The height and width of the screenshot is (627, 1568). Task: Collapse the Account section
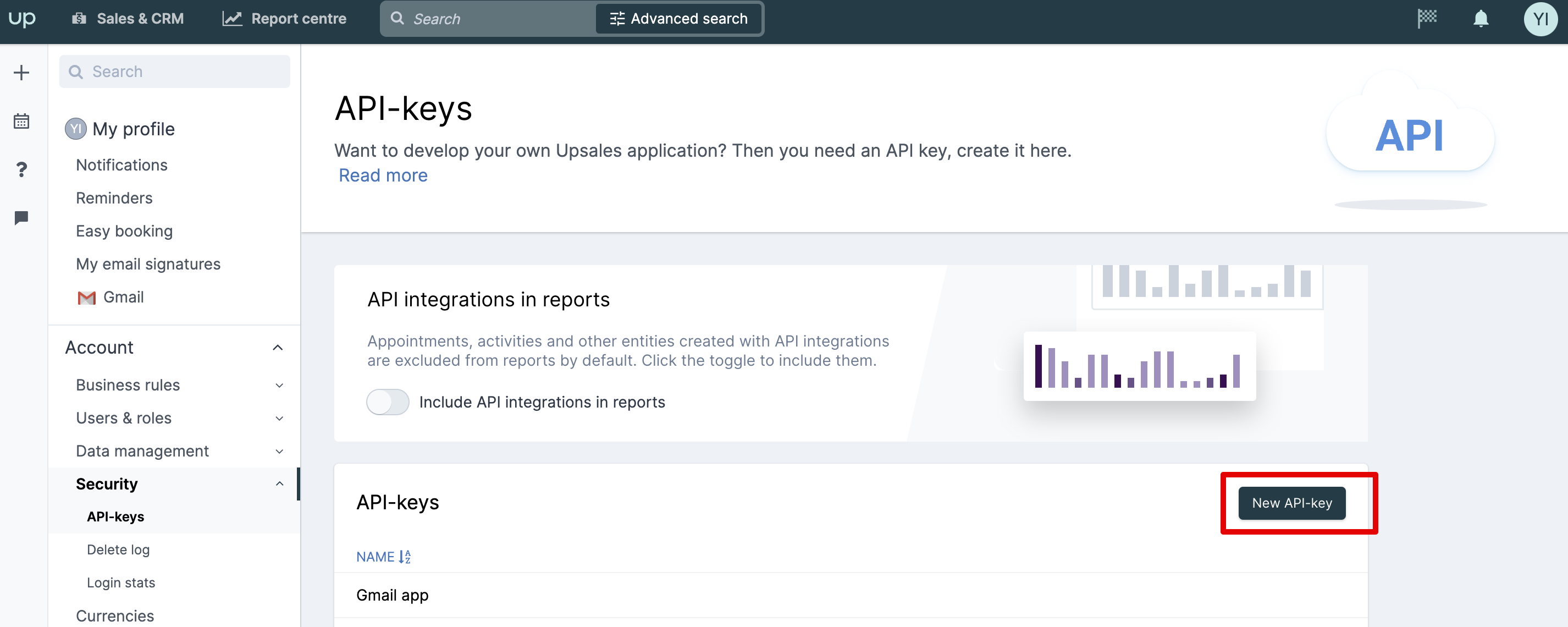[x=278, y=348]
